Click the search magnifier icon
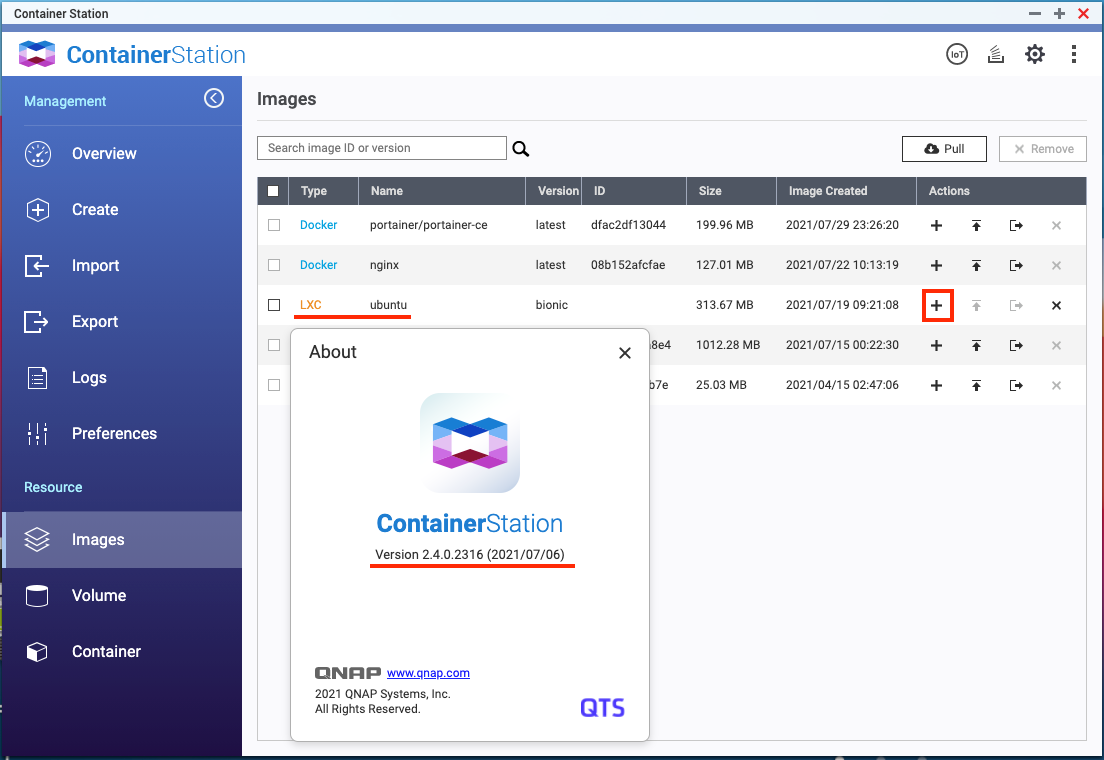1104x760 pixels. coord(521,149)
